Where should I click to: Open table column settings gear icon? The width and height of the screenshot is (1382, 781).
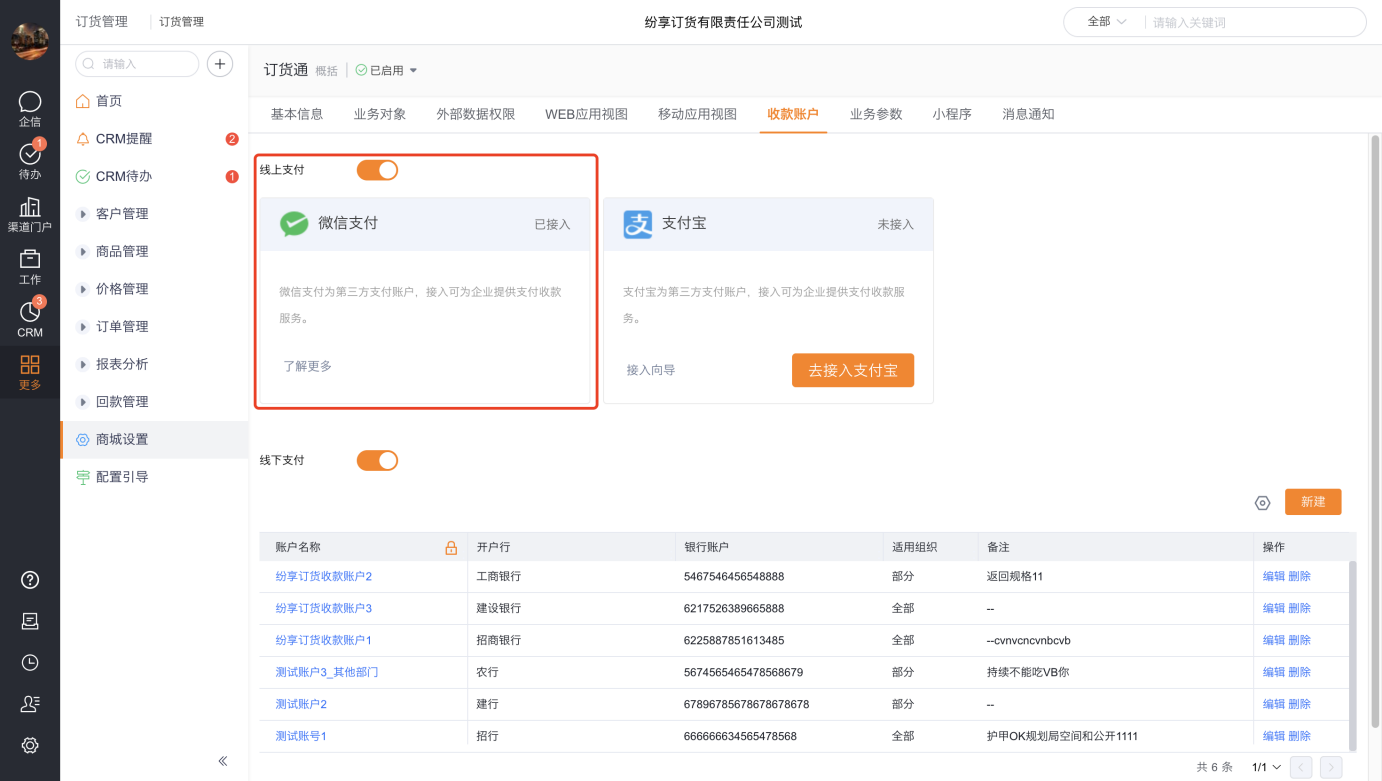1262,503
